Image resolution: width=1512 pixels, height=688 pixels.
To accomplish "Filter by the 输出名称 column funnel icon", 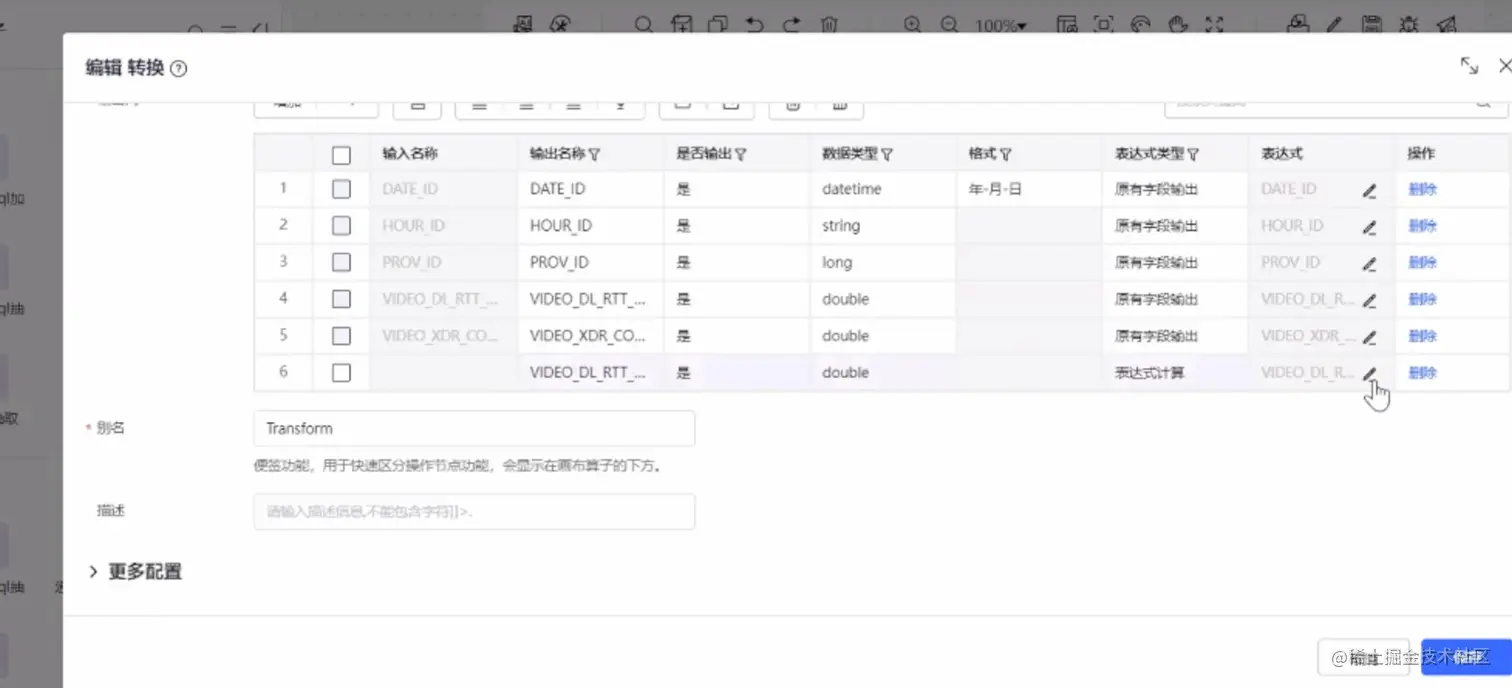I will click(x=594, y=155).
